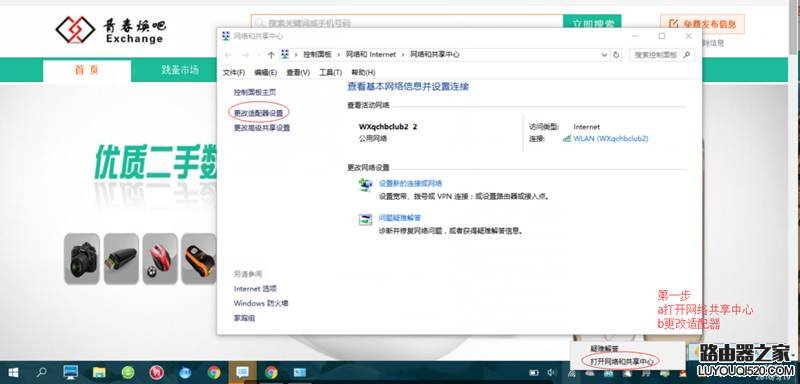Click the 免费发布信息 button on the webpage
This screenshot has width=800, height=384.
coord(702,24)
